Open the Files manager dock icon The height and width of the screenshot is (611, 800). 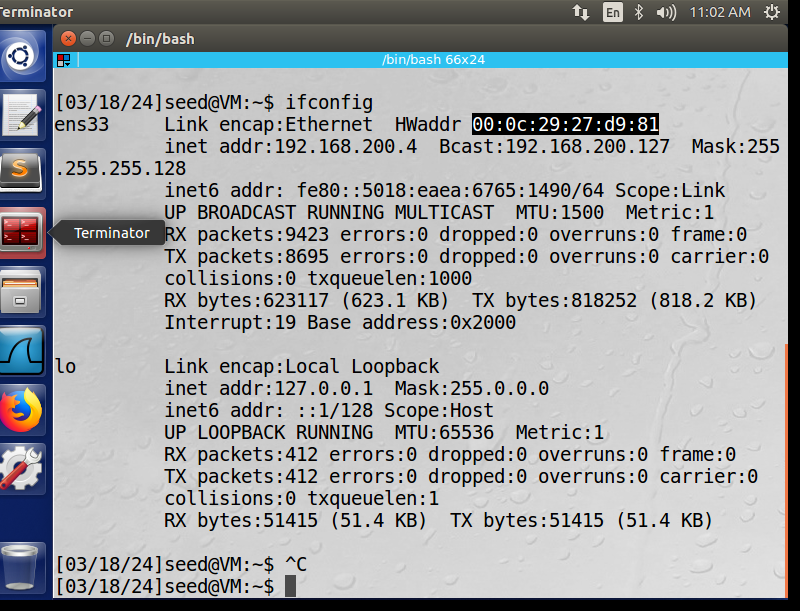pyautogui.click(x=21, y=292)
